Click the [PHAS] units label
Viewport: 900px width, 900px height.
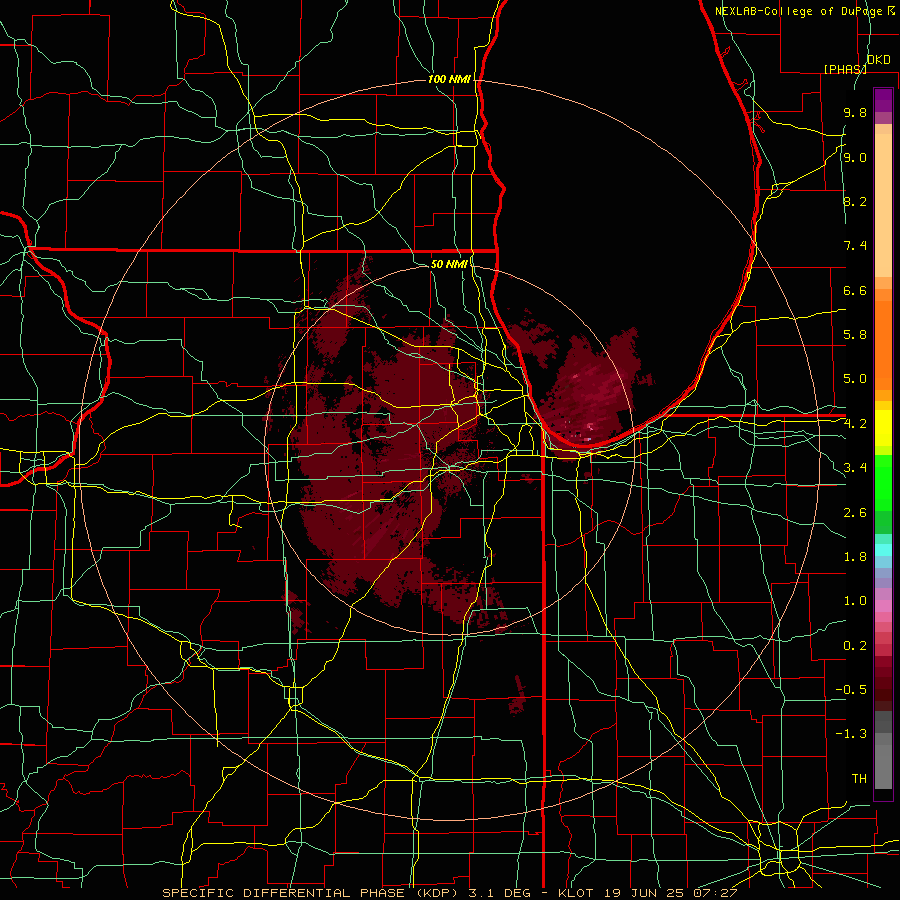845,69
